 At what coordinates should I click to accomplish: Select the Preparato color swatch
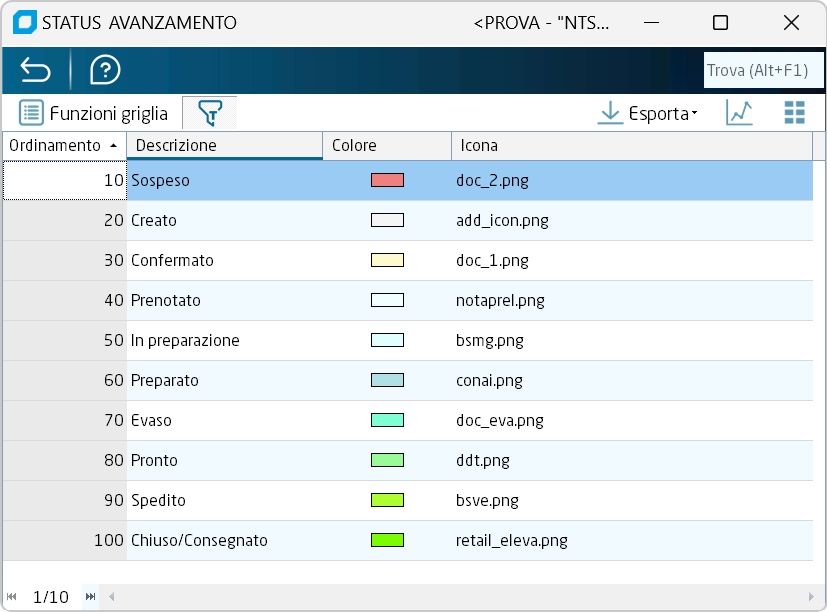(x=387, y=380)
